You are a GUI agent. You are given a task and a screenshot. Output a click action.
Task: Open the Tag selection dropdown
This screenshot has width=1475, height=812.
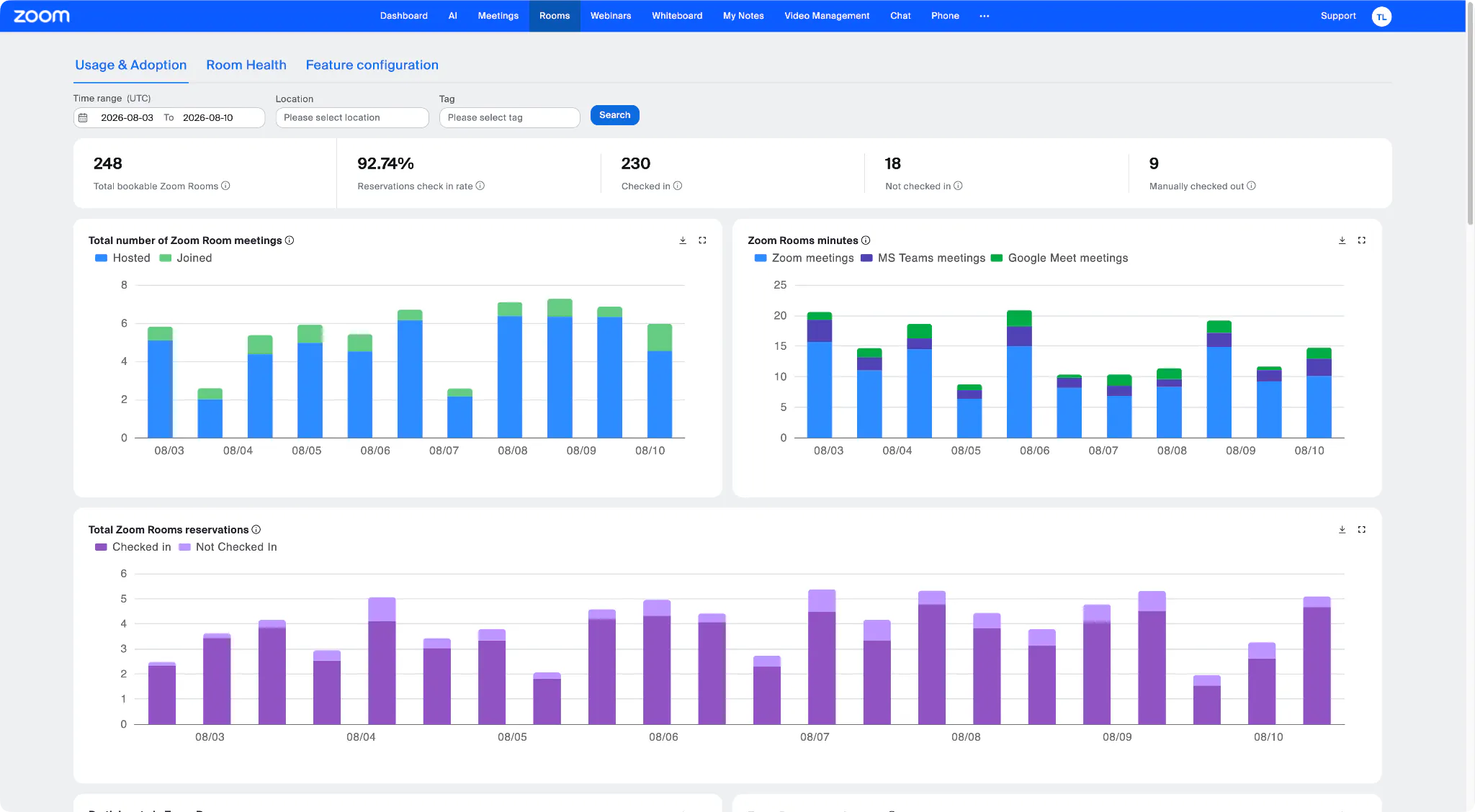[x=510, y=118]
